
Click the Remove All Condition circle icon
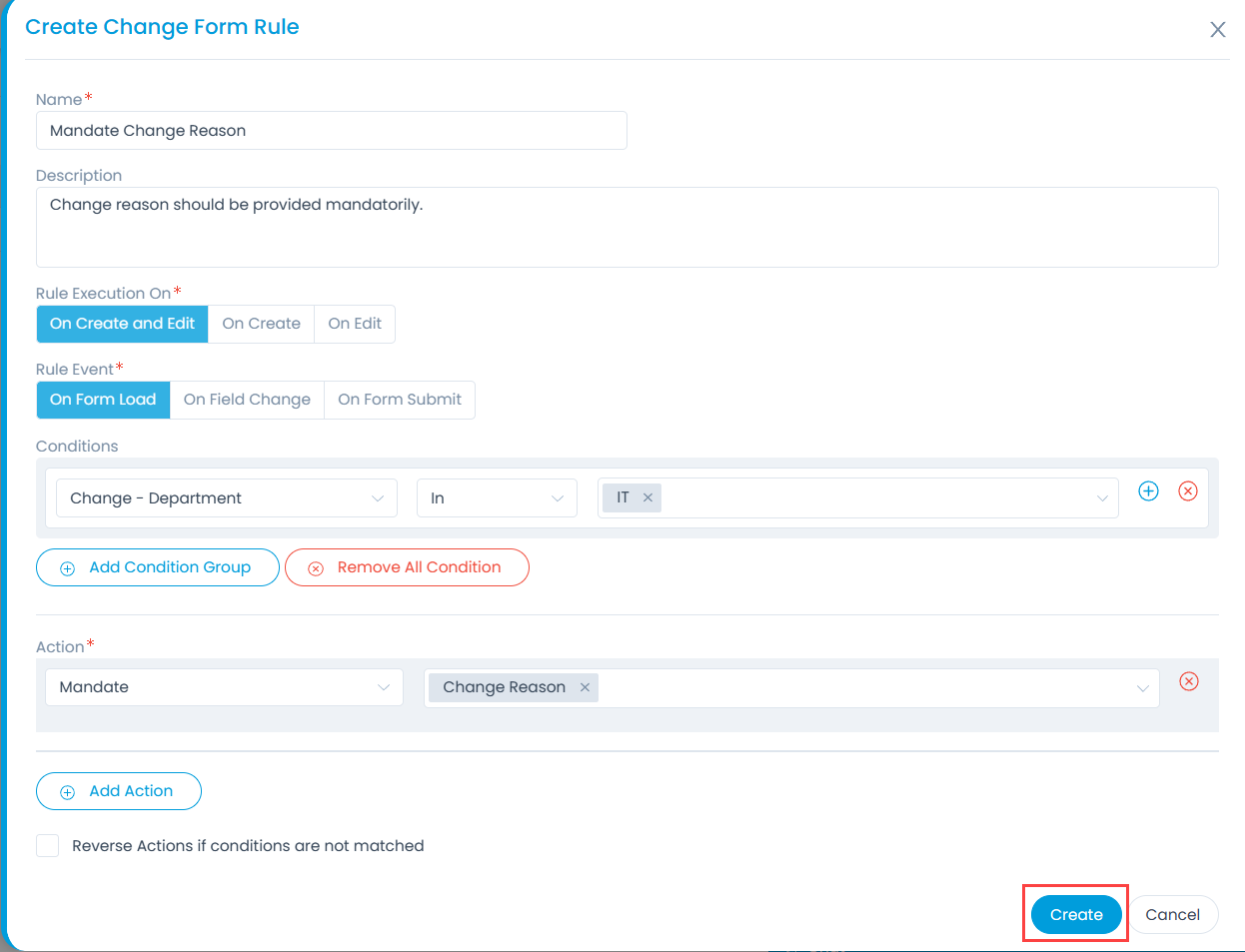[316, 567]
